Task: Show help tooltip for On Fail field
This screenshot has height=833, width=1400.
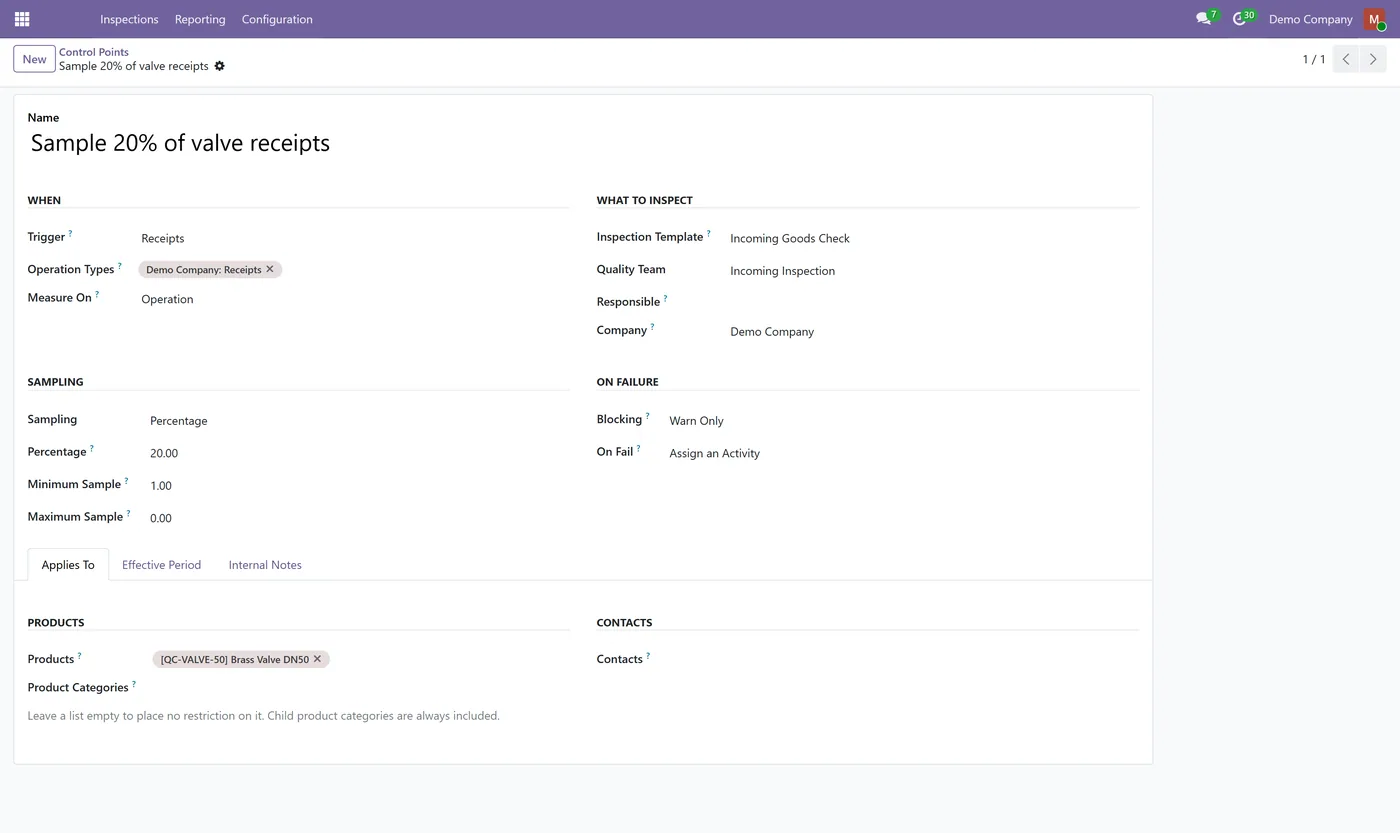Action: coord(638,447)
